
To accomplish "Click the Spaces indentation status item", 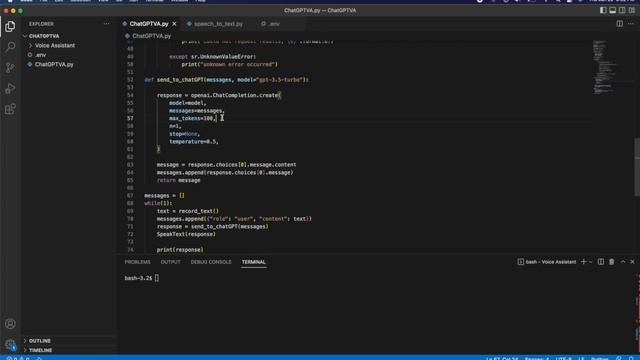I will pos(537,358).
